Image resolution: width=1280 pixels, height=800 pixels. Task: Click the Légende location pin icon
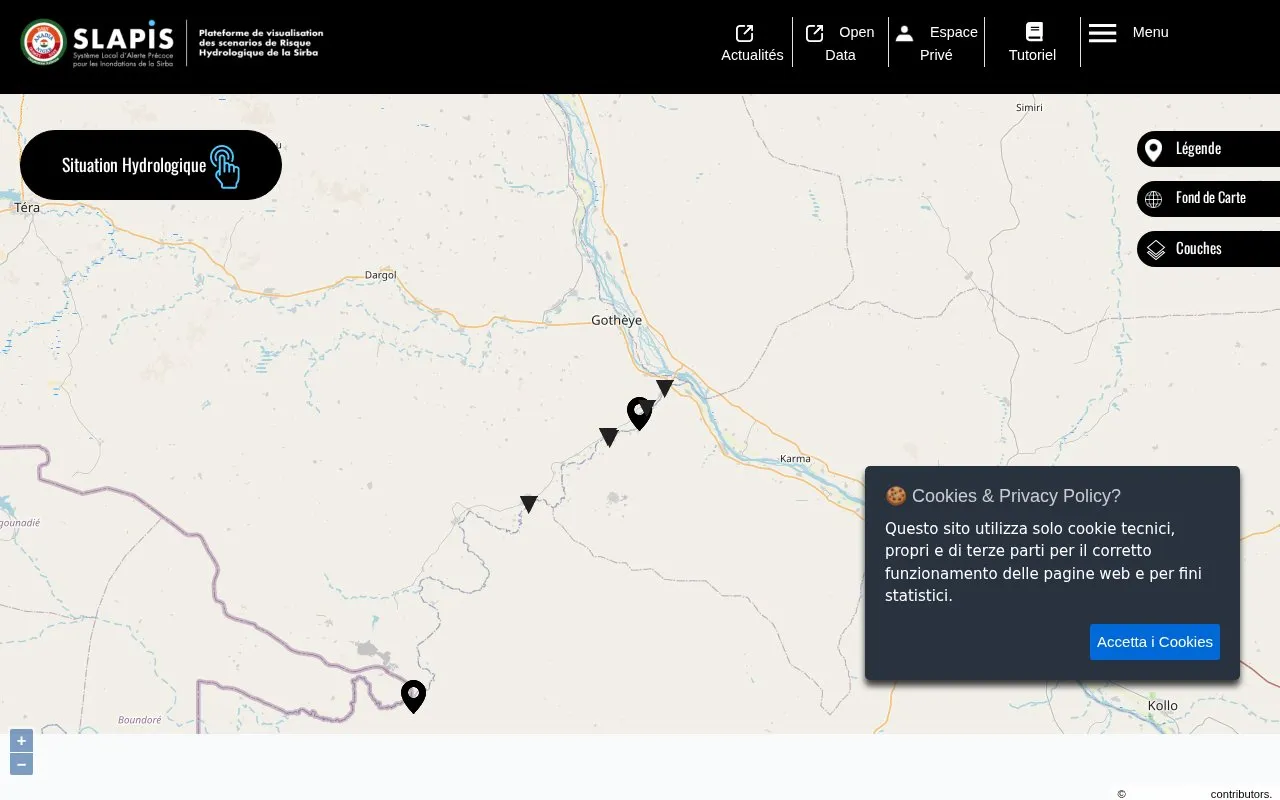point(1153,150)
